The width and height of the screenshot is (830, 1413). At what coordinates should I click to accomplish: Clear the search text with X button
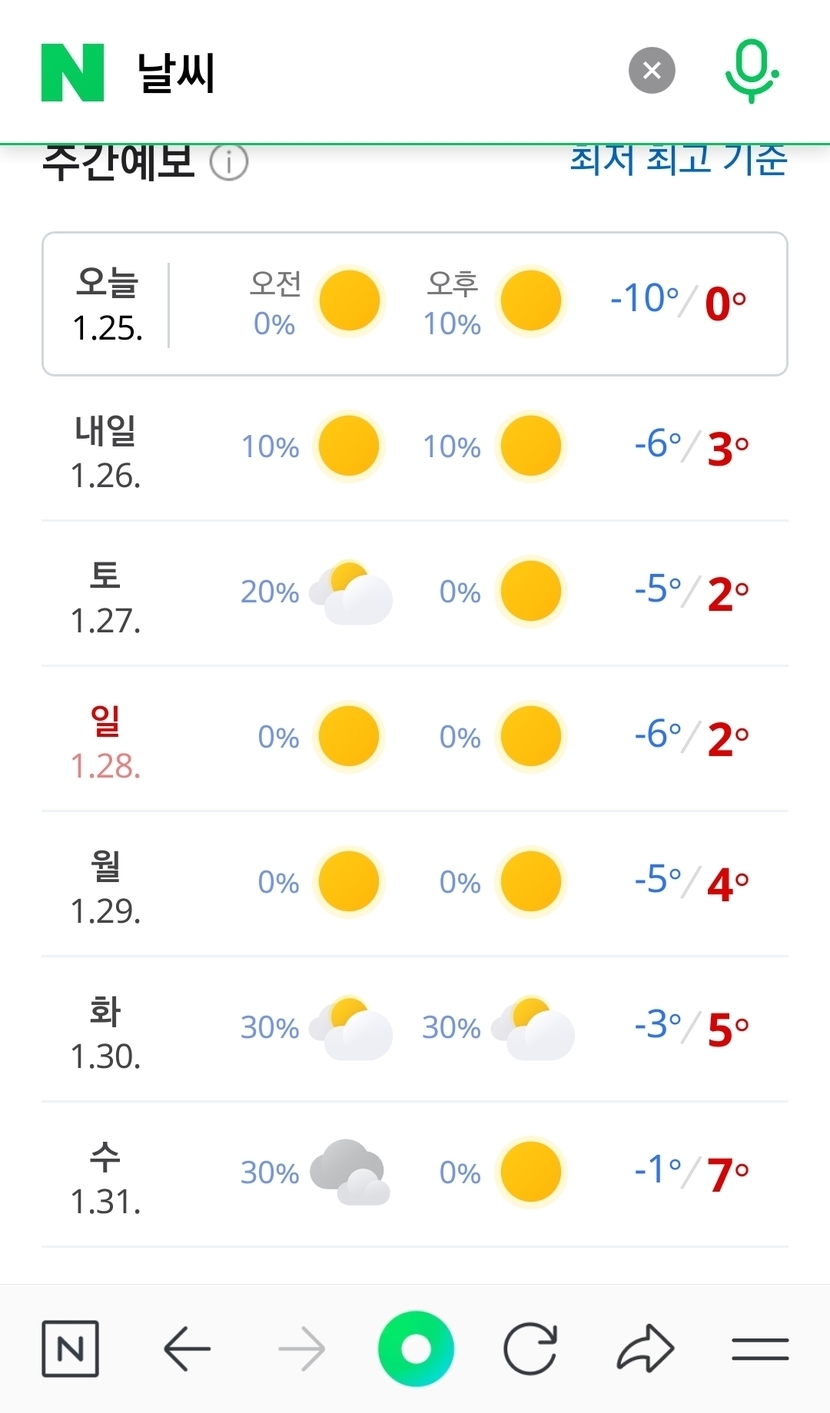coord(652,71)
